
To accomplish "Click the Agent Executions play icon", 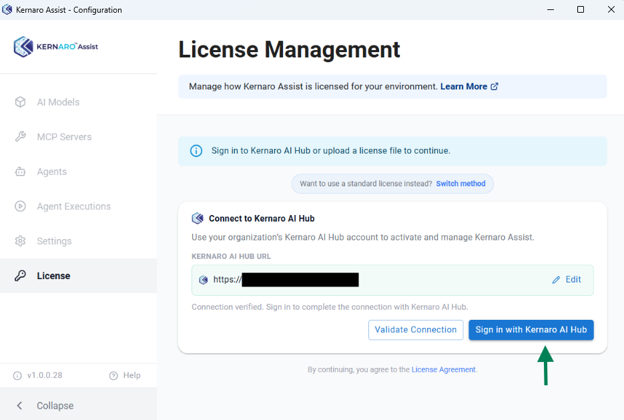I will click(20, 206).
